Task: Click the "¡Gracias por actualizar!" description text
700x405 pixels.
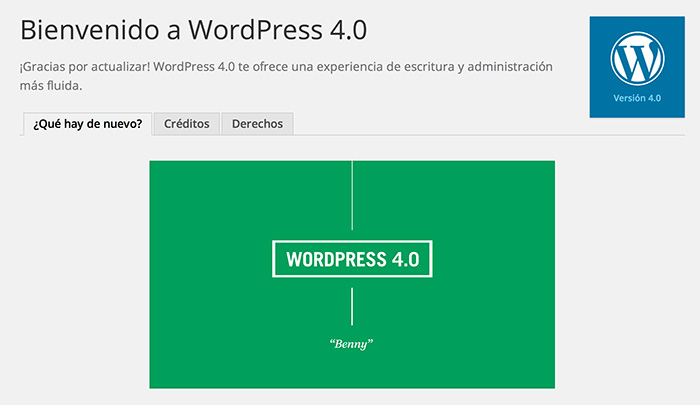Action: [286, 76]
